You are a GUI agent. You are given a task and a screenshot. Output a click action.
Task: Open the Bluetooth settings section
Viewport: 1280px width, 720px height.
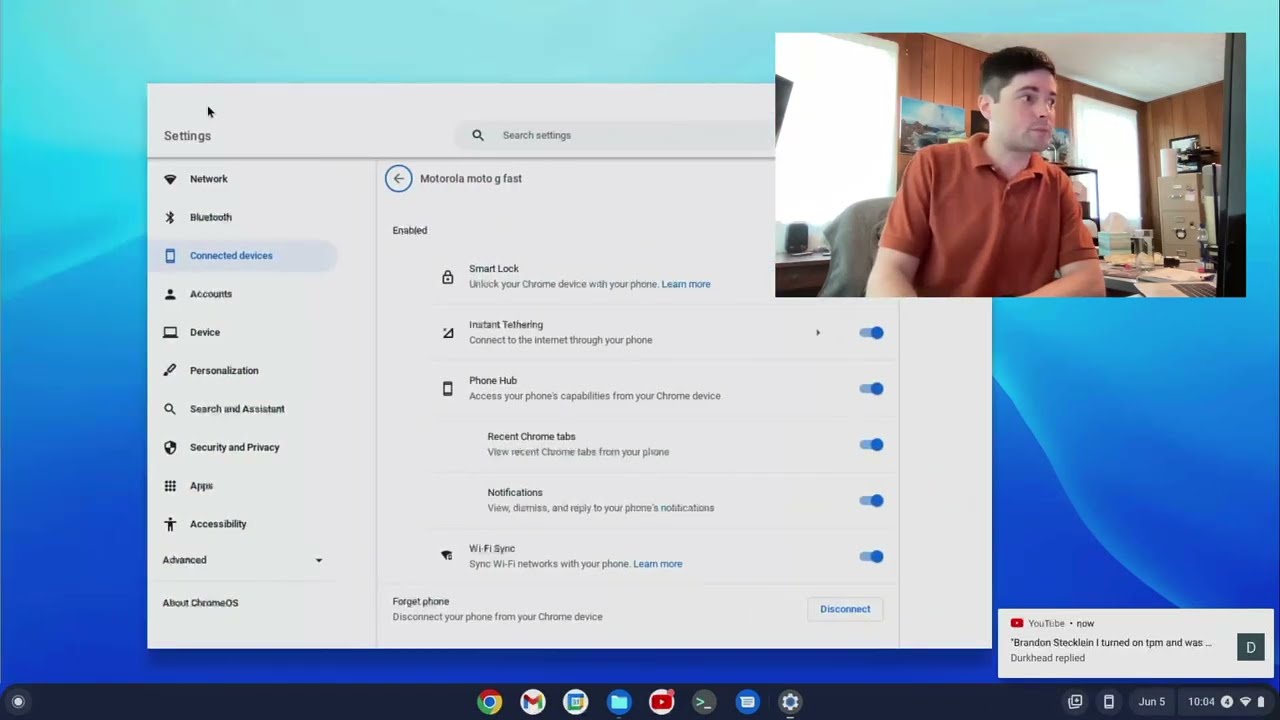pos(242,217)
